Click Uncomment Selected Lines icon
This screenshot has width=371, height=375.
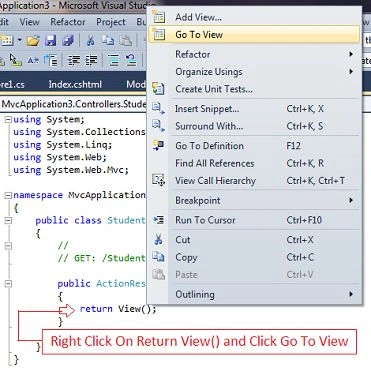pos(131,60)
